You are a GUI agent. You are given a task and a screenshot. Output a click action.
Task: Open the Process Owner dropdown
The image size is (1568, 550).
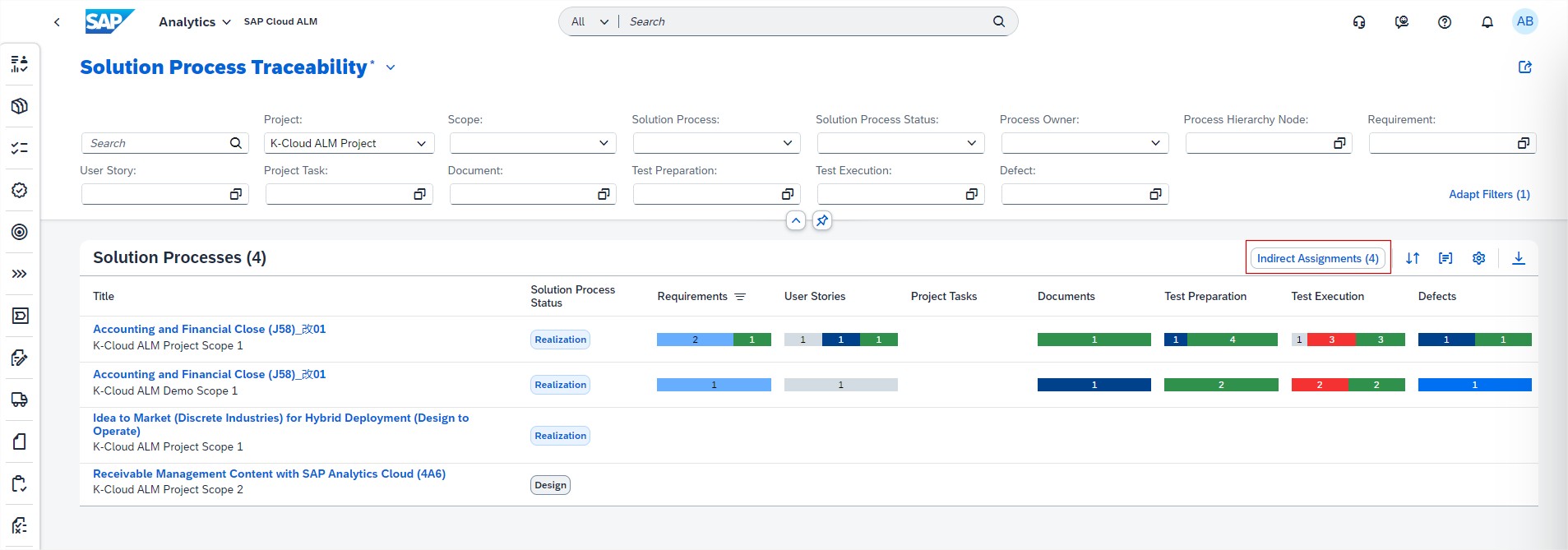point(1085,143)
